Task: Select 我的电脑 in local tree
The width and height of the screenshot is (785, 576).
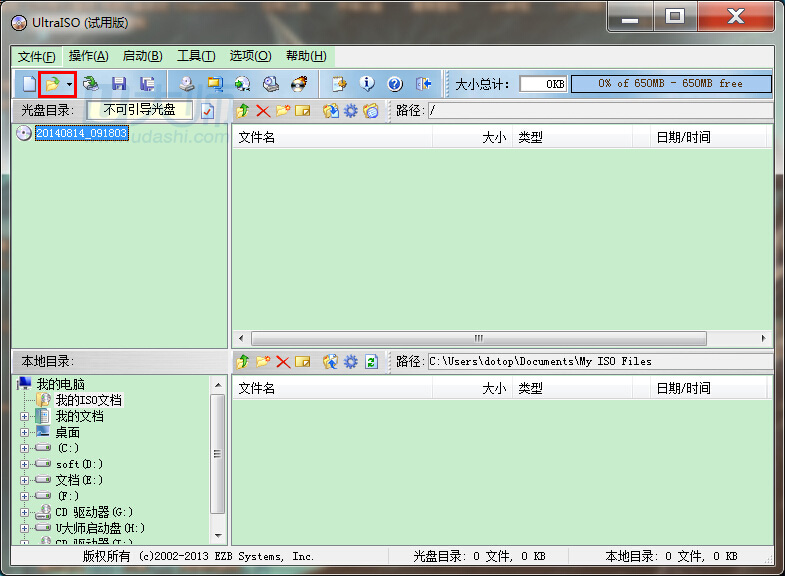Action: coord(61,384)
